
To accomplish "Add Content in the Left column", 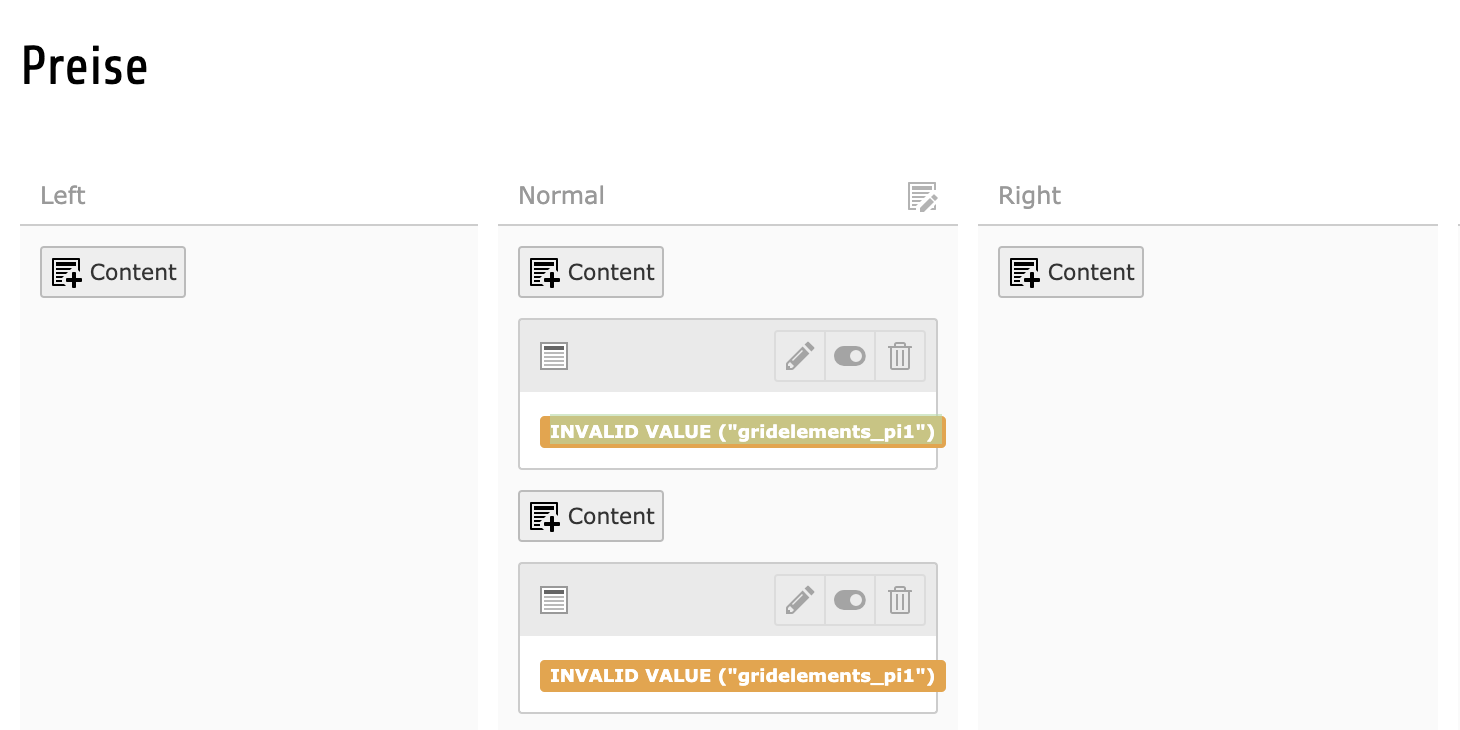I will (113, 272).
